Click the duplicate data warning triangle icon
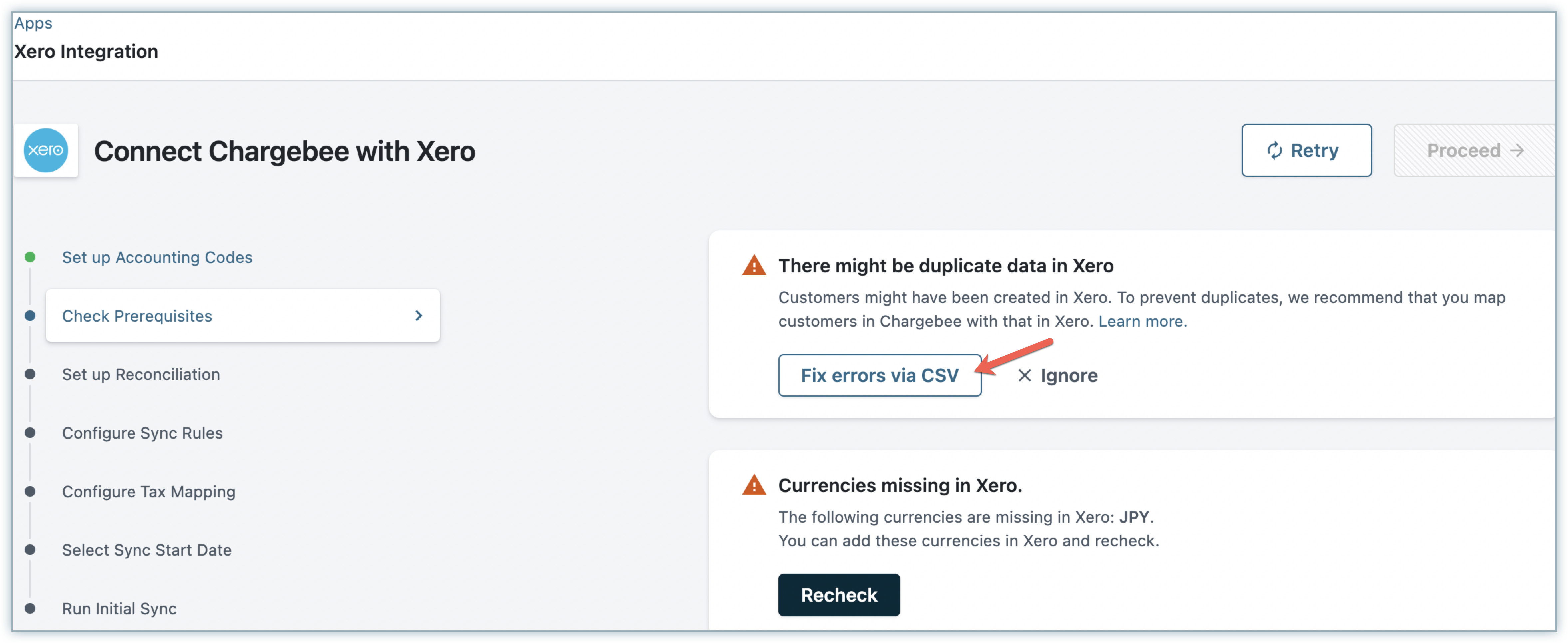This screenshot has height=643, width=1568. click(754, 266)
